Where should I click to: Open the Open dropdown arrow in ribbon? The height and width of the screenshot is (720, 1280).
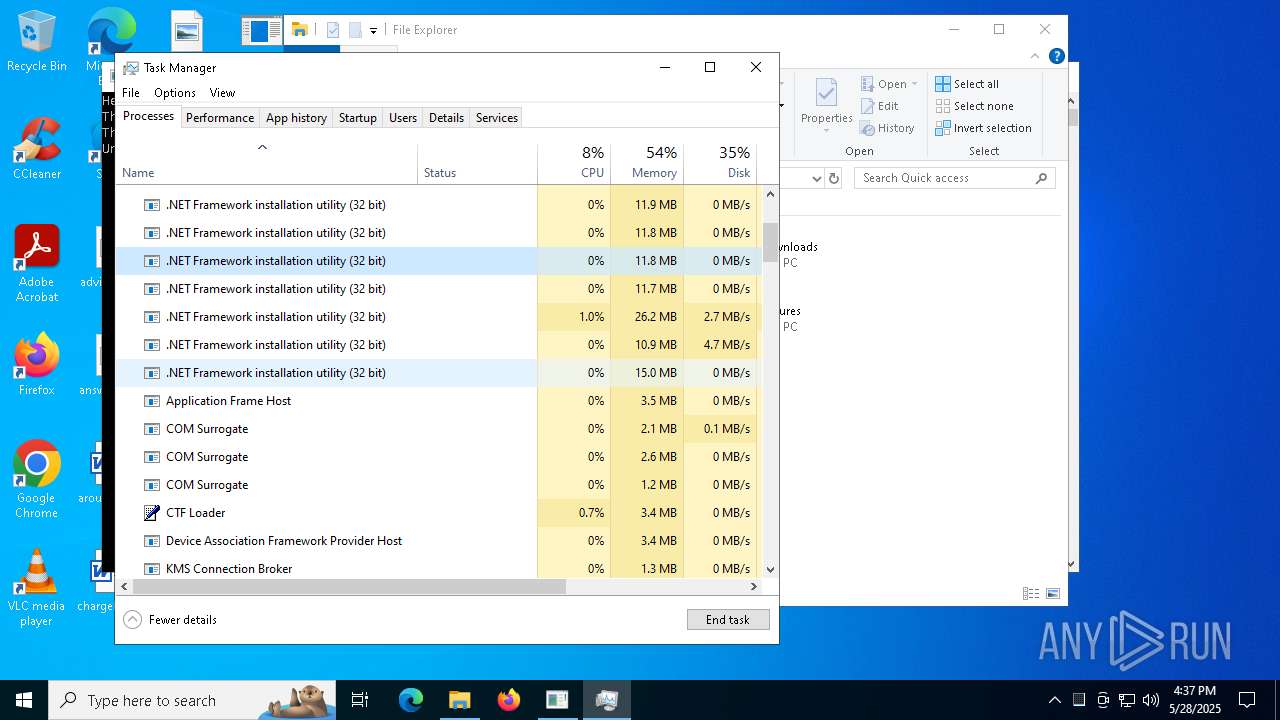coord(914,84)
